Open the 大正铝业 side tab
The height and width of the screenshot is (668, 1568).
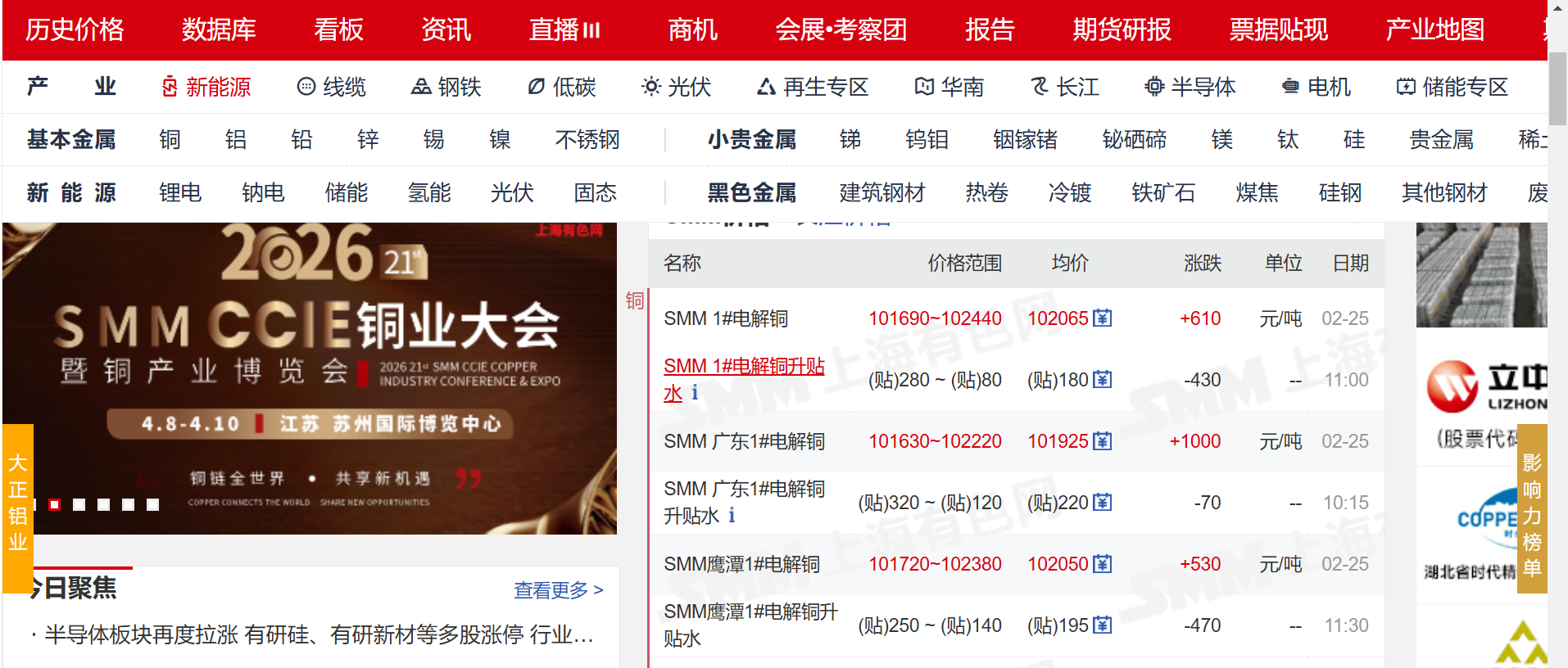pyautogui.click(x=18, y=503)
